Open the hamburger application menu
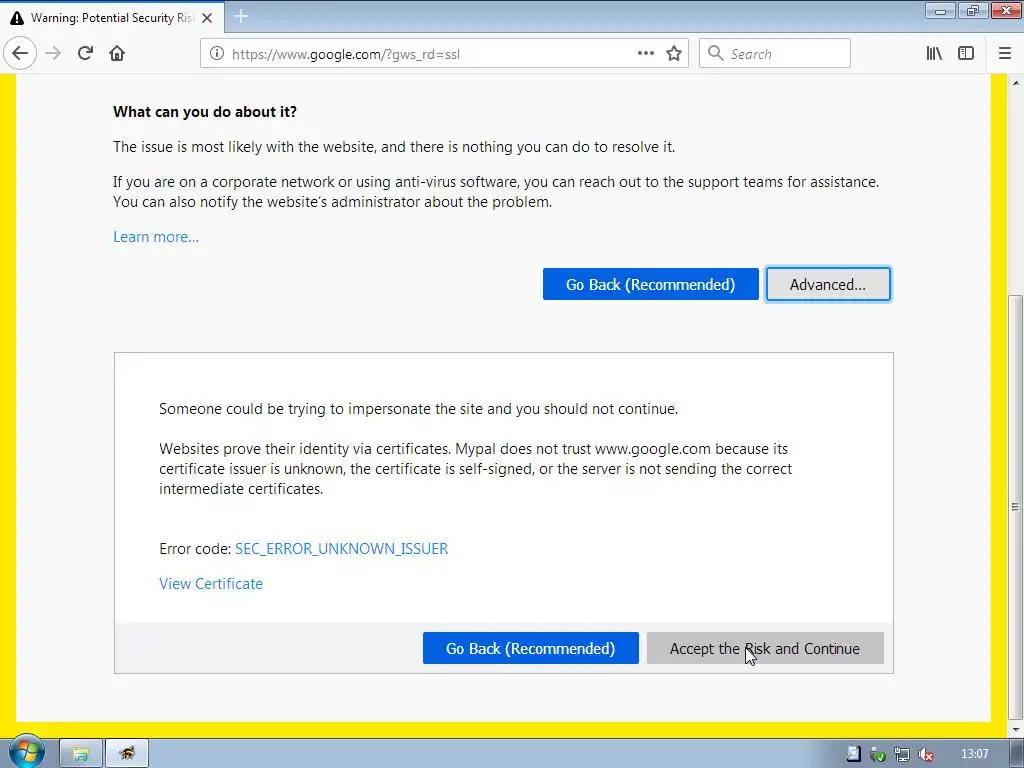Image resolution: width=1024 pixels, height=768 pixels. point(1005,54)
